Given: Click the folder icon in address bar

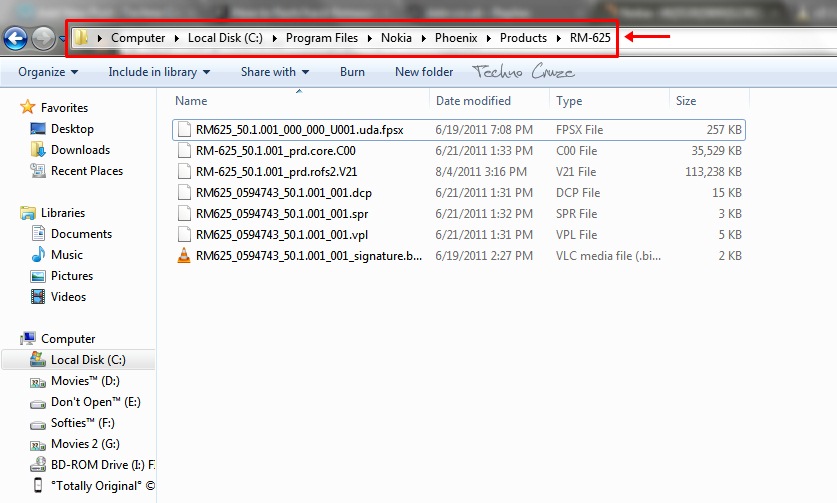Looking at the screenshot, I should 81,37.
